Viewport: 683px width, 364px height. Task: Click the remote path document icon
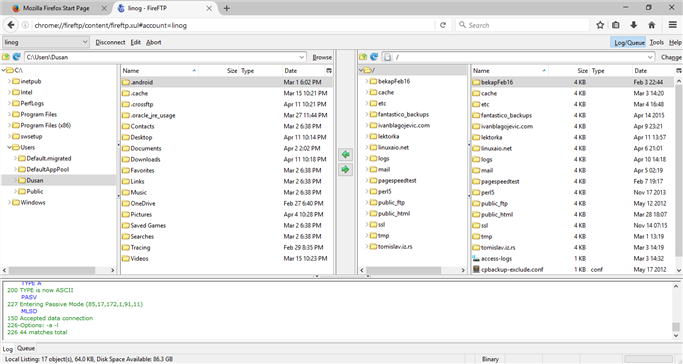pyautogui.click(x=387, y=57)
